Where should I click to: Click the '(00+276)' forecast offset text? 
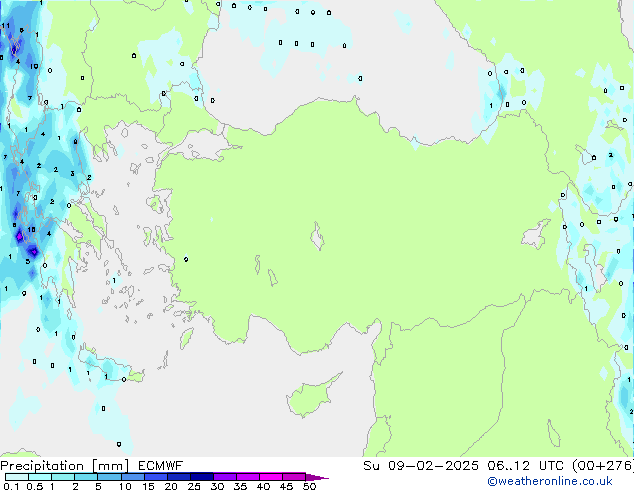pyautogui.click(x=603, y=466)
